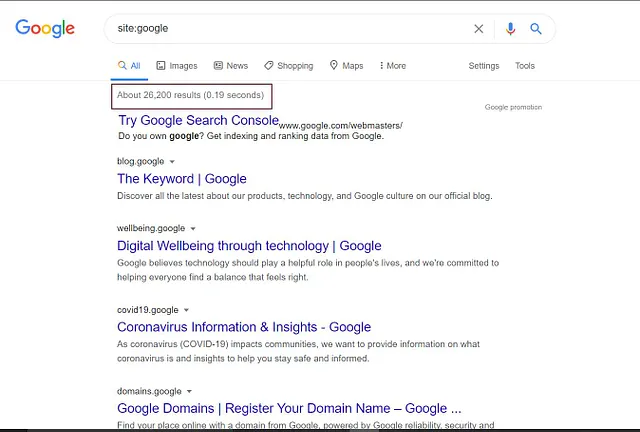Click the covid19.google site address
Viewport: 640px width, 432px height.
(148, 310)
